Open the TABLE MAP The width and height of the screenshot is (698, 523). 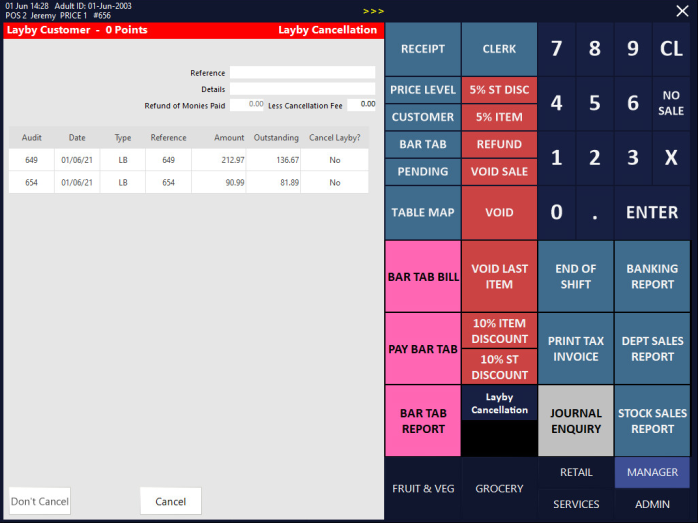(423, 212)
